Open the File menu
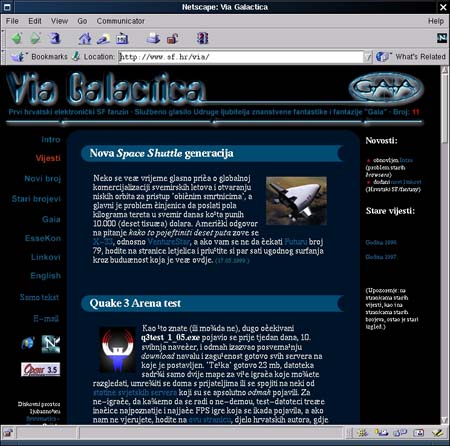The image size is (450, 446). (12, 21)
